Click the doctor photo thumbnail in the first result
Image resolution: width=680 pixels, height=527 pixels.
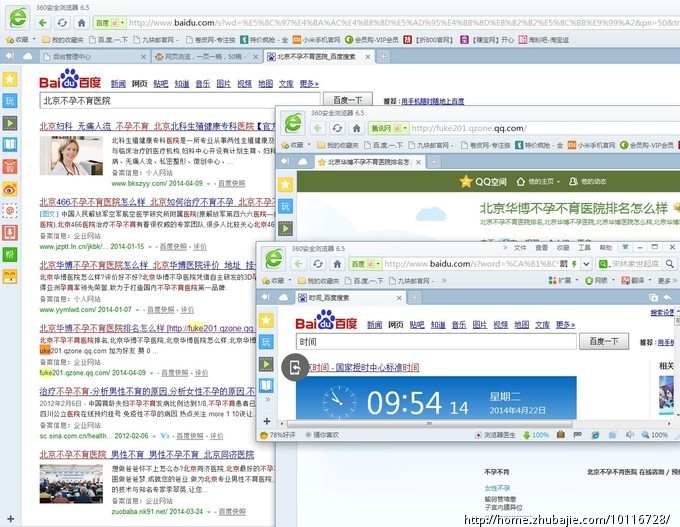pyautogui.click(x=71, y=155)
